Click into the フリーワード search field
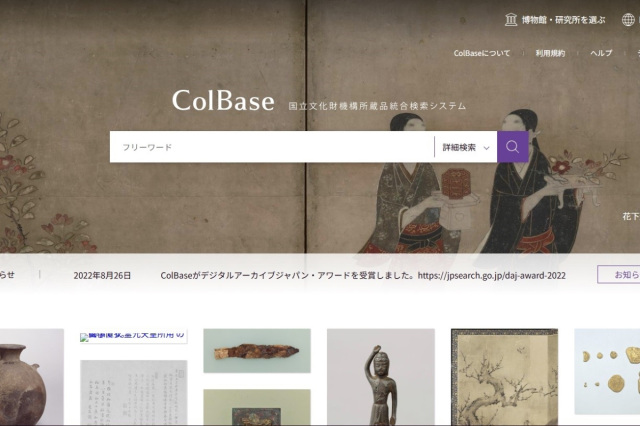Viewport: 640px width, 426px height. tap(272, 147)
